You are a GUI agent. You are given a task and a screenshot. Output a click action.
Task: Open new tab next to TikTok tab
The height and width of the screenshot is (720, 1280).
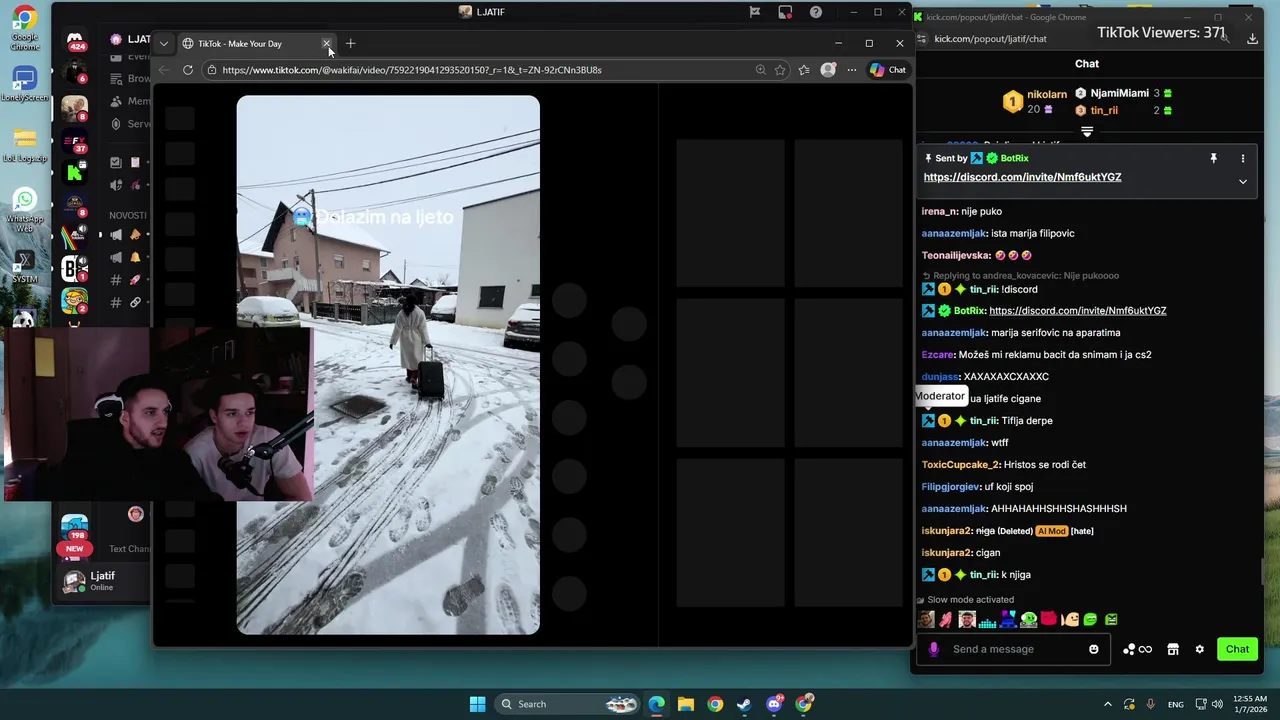click(x=350, y=43)
